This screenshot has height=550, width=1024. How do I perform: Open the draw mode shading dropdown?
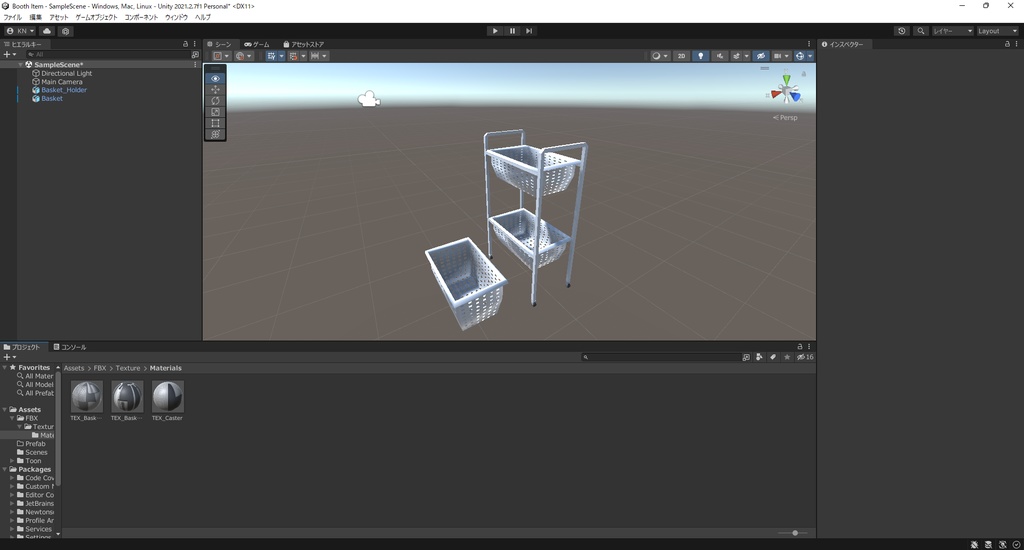click(x=660, y=56)
